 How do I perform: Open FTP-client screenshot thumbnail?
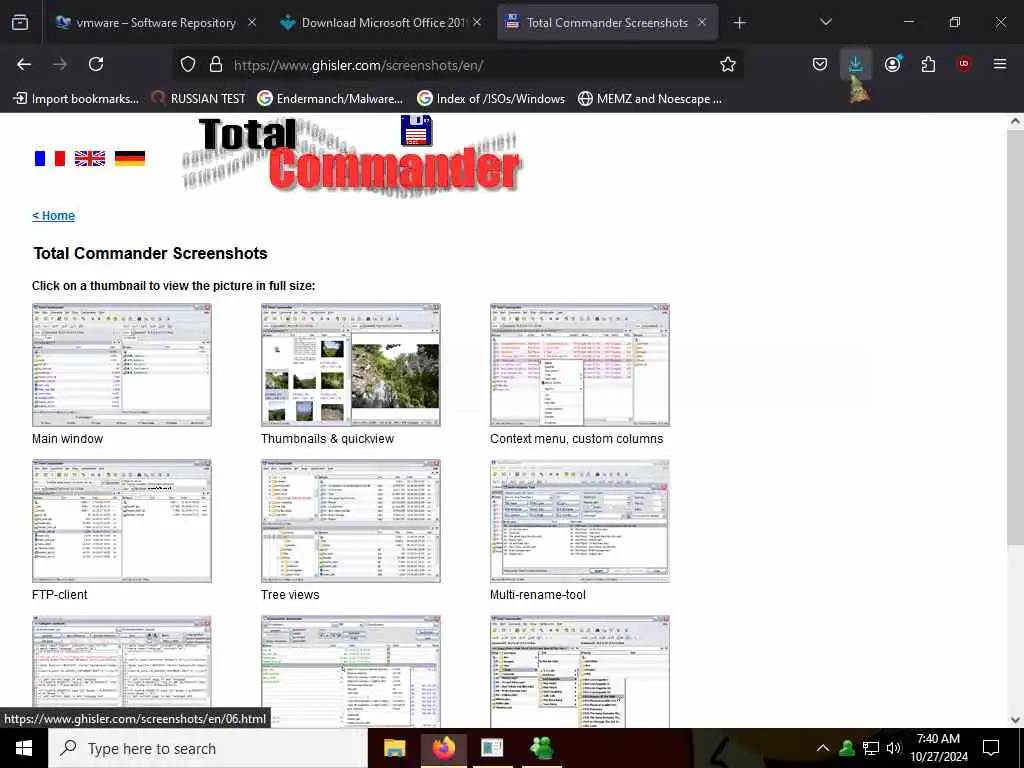point(122,521)
